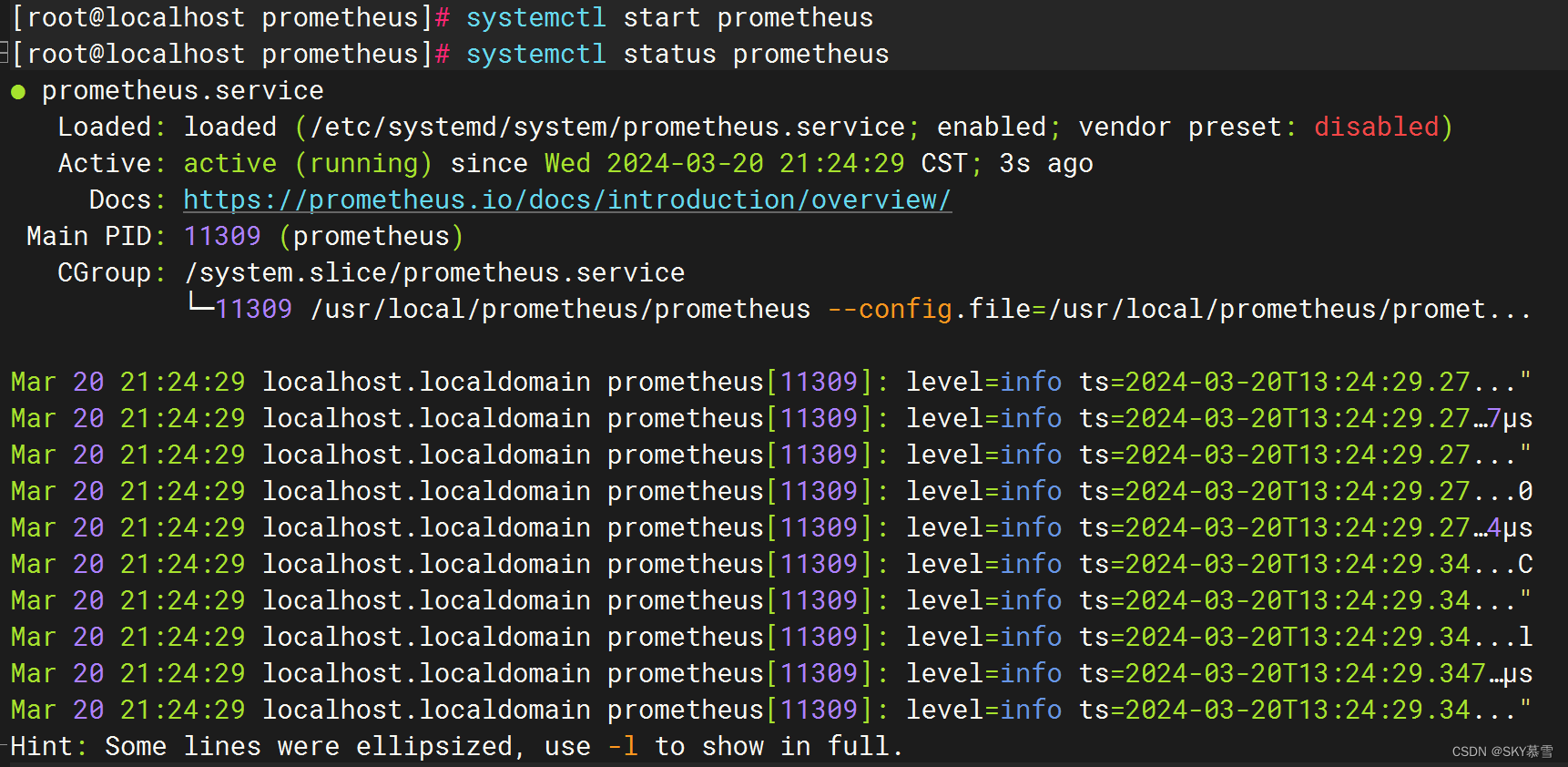Click the log line ending with '…7µs'
The width and height of the screenshot is (1568, 767).
click(x=771, y=418)
